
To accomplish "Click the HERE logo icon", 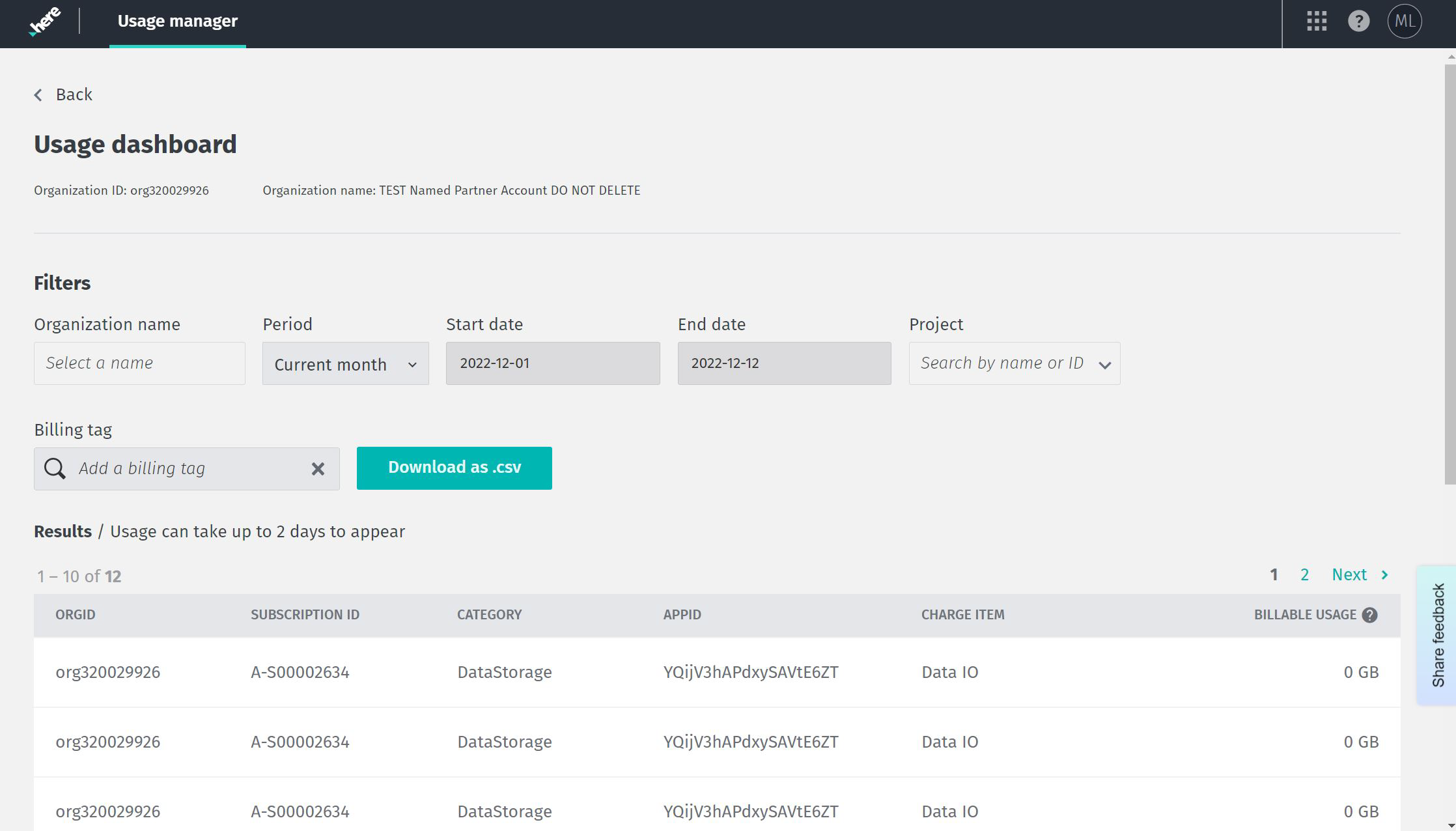I will tap(44, 21).
